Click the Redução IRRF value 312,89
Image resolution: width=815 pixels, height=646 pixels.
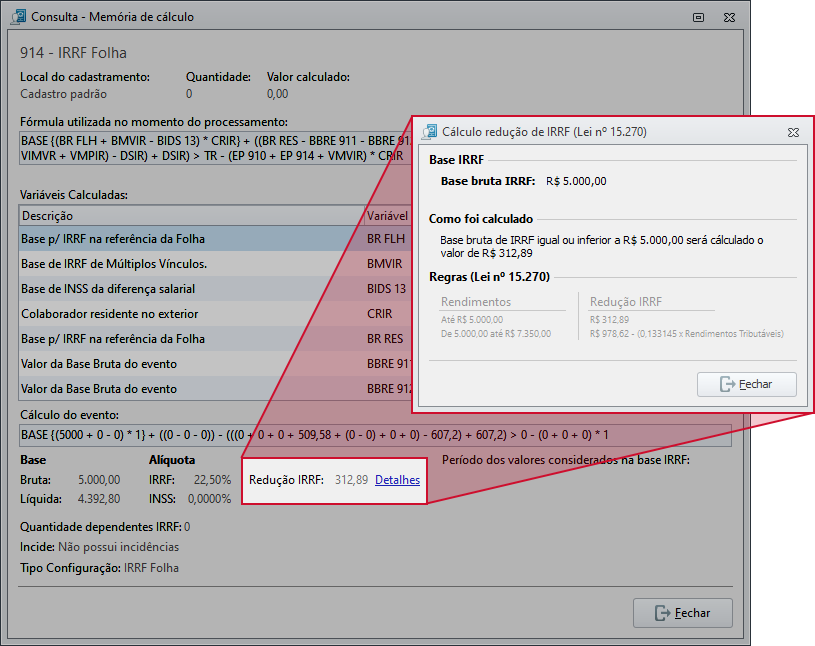point(351,480)
